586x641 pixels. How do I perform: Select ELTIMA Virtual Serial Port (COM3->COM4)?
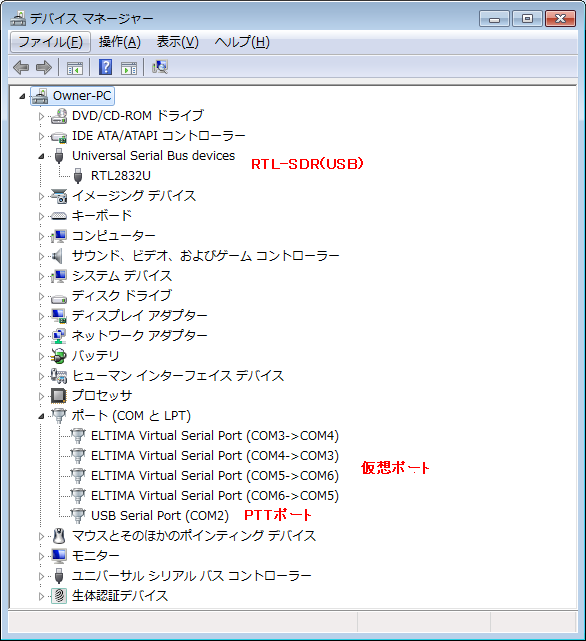[x=215, y=436]
